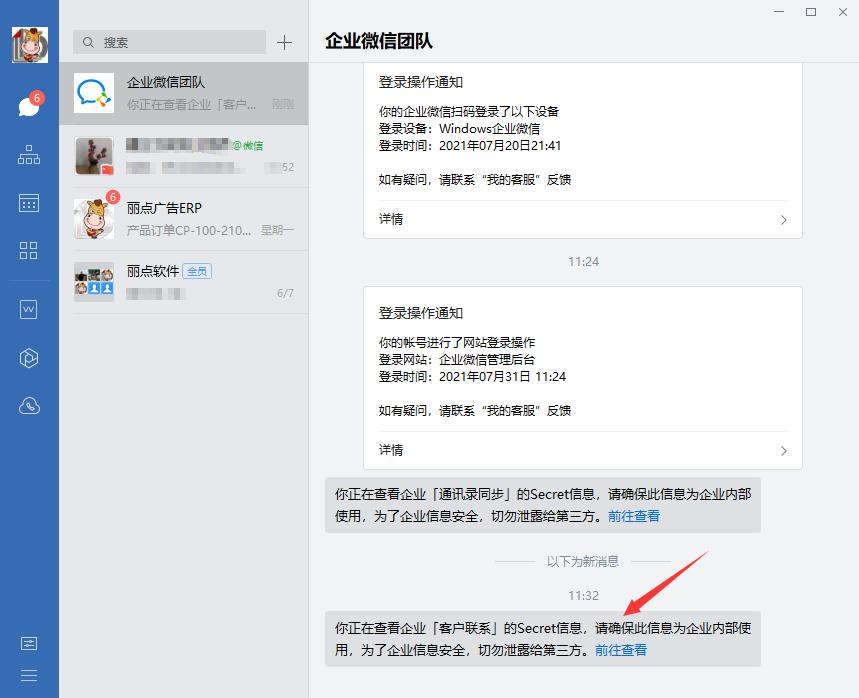Open the user profile avatar in sidebar
The image size is (859, 698).
coord(30,44)
